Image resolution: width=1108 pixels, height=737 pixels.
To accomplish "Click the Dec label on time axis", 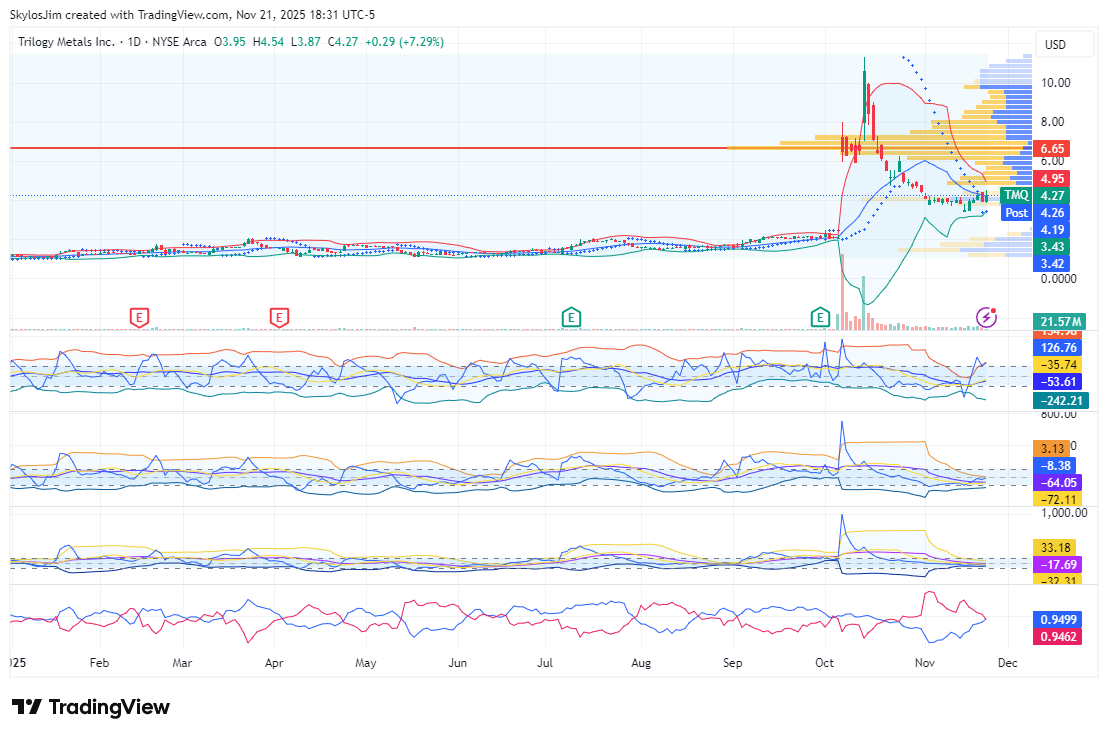I will tap(1007, 662).
